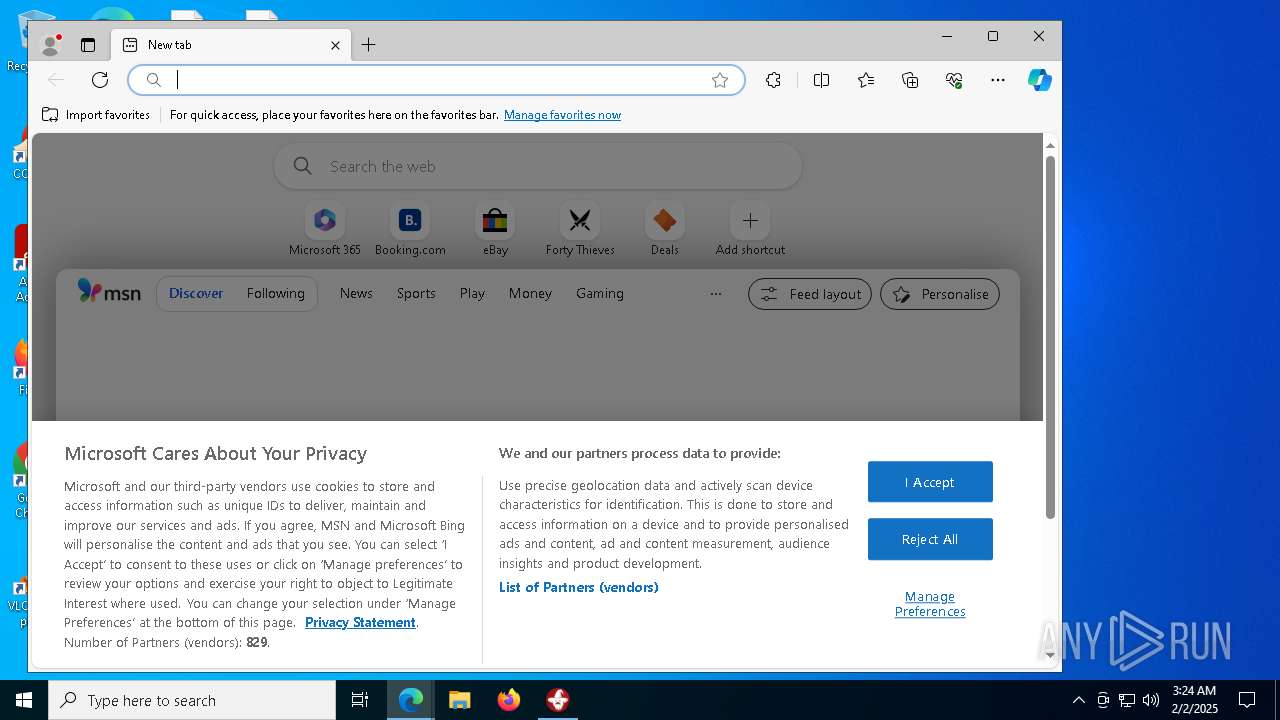Open Forty Thieves shortcut
The width and height of the screenshot is (1280, 720).
(580, 230)
